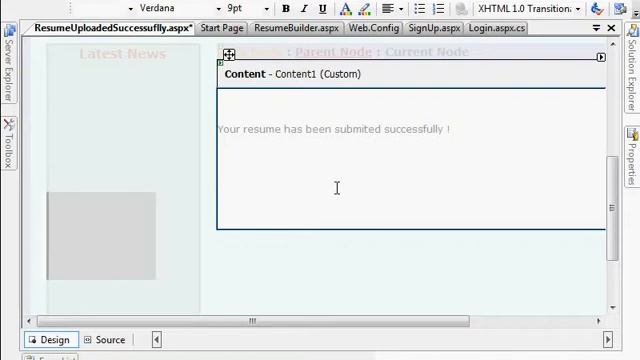Apply ordered numbered list
Screen dimensions: 640x360
click(x=438, y=9)
